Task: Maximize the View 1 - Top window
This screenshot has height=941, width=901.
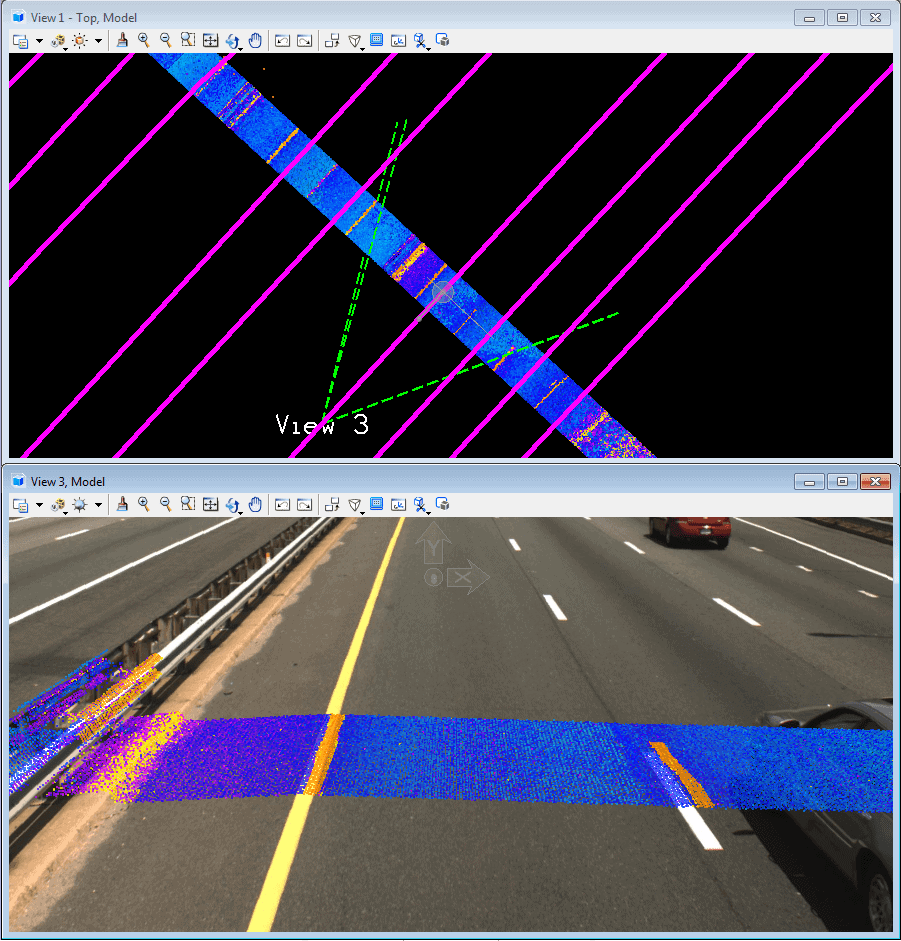Action: pyautogui.click(x=842, y=18)
